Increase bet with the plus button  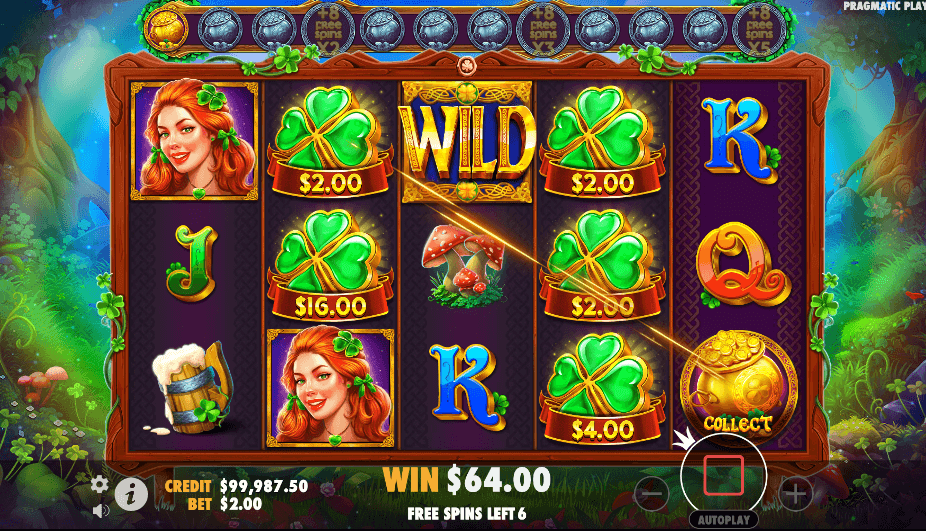(x=795, y=493)
